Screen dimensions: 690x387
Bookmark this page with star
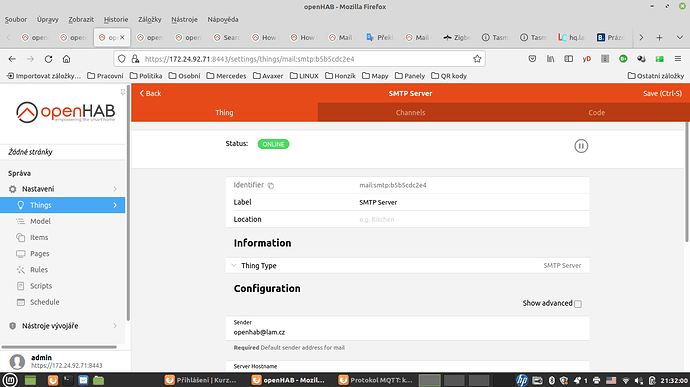pyautogui.click(x=477, y=59)
